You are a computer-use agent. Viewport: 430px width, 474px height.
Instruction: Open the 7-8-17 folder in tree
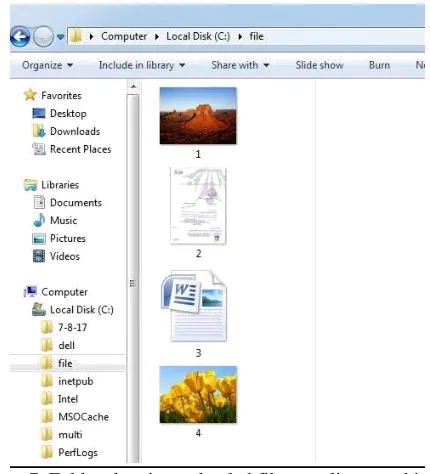pos(73,328)
